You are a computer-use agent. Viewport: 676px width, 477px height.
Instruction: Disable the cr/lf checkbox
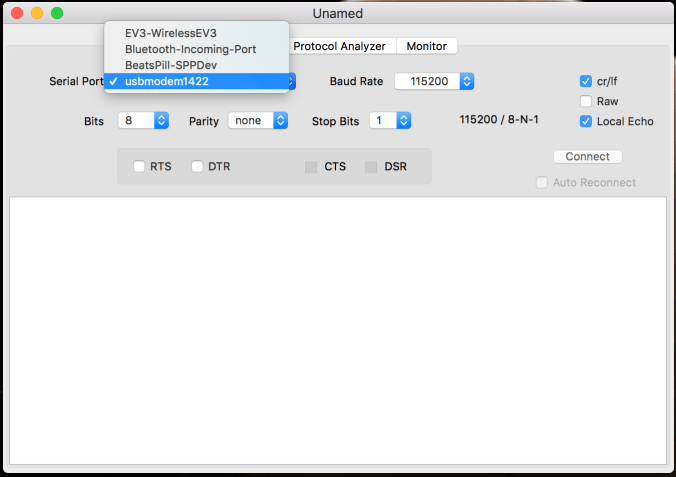click(586, 81)
